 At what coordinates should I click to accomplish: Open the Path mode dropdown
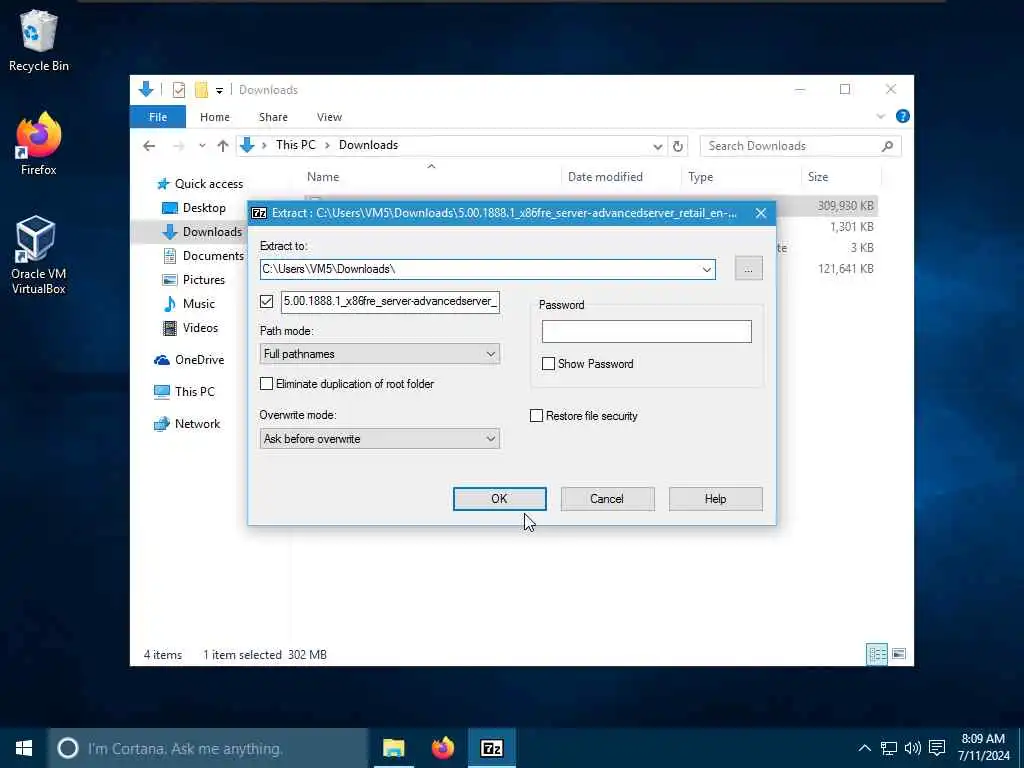point(379,354)
